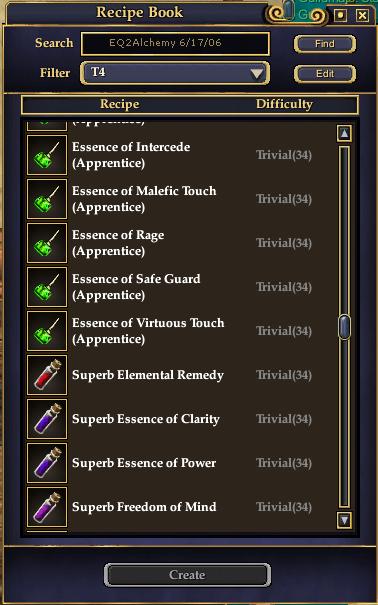Click the recipe list scrollbar thumb

344,327
